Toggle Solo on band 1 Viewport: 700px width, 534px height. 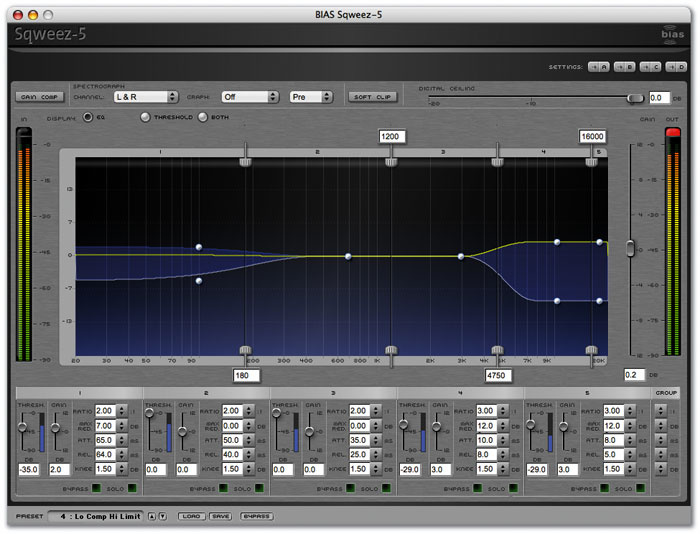pos(132,488)
